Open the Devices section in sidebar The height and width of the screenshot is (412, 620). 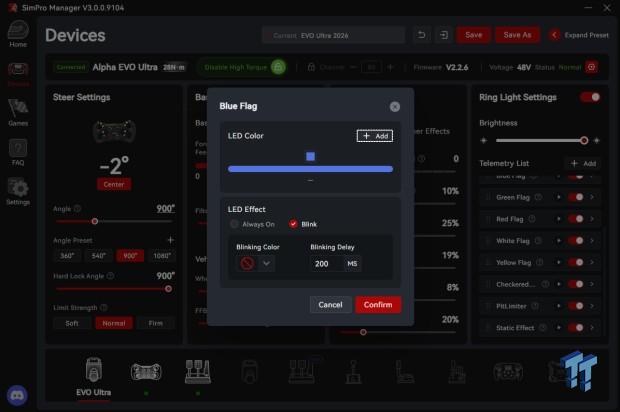click(x=18, y=74)
